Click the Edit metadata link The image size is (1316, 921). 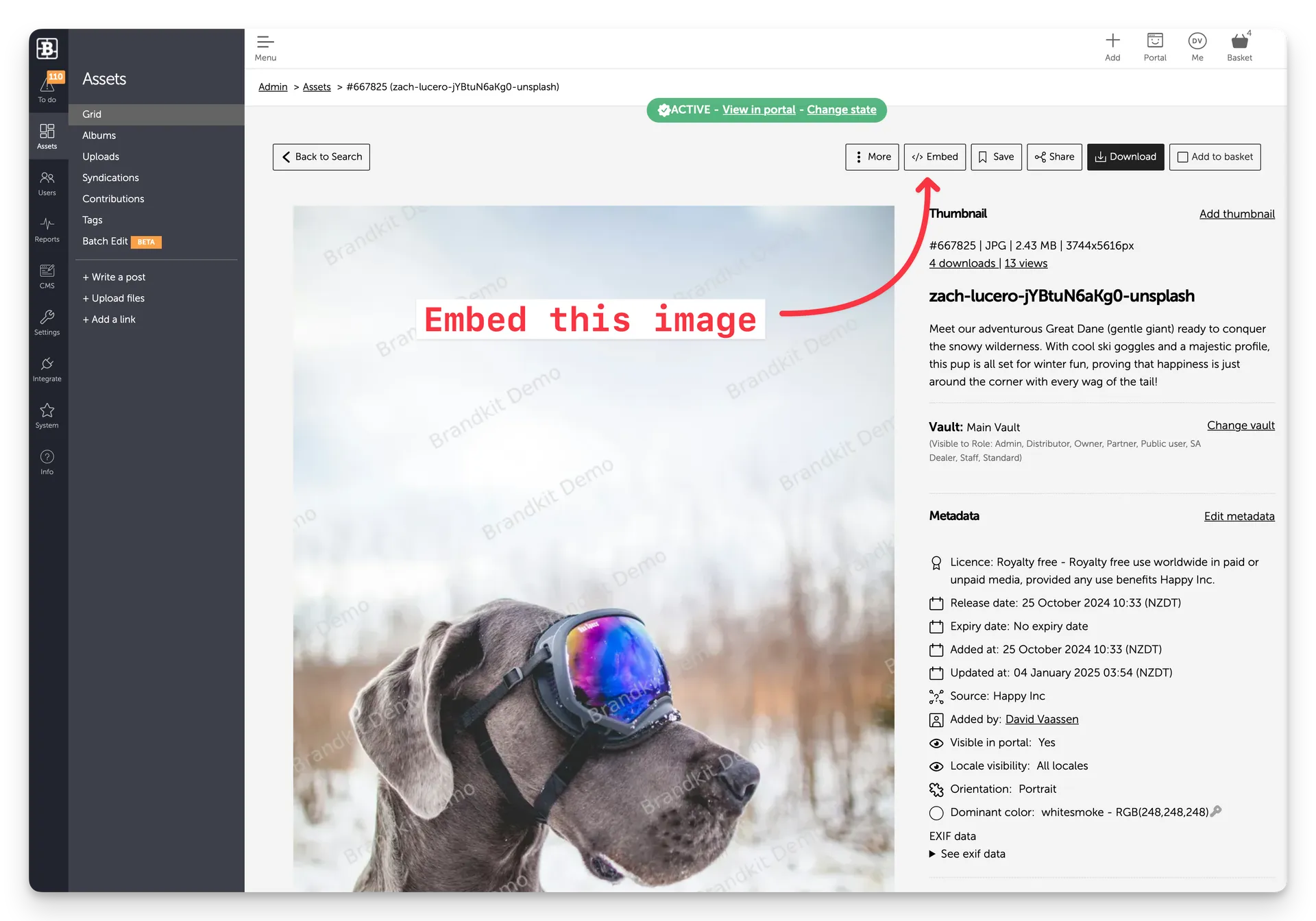(1239, 517)
